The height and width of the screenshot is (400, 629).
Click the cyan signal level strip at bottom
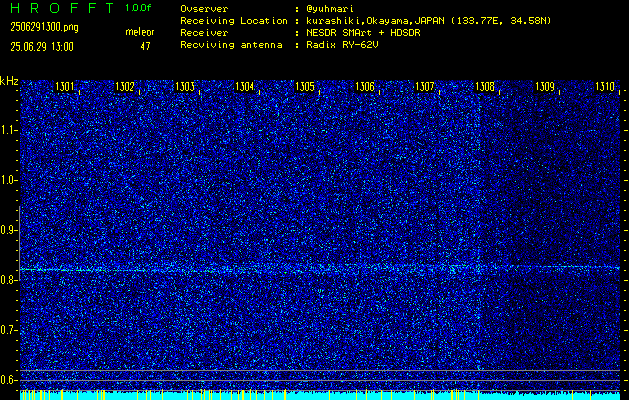click(x=320, y=396)
